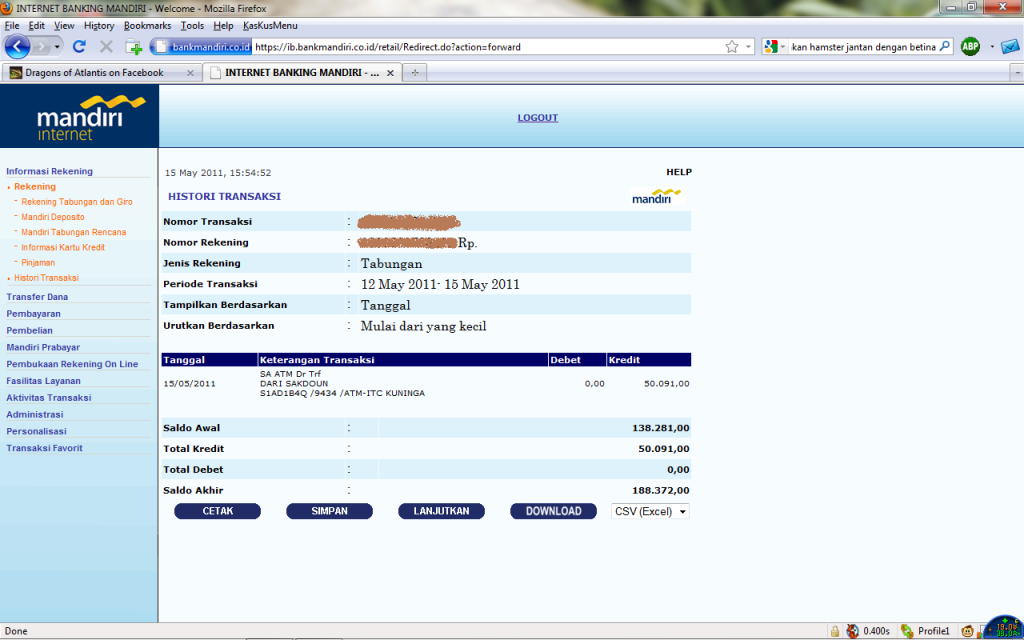The image size is (1024, 640).
Task: Click the search magnifier icon
Action: click(x=945, y=46)
